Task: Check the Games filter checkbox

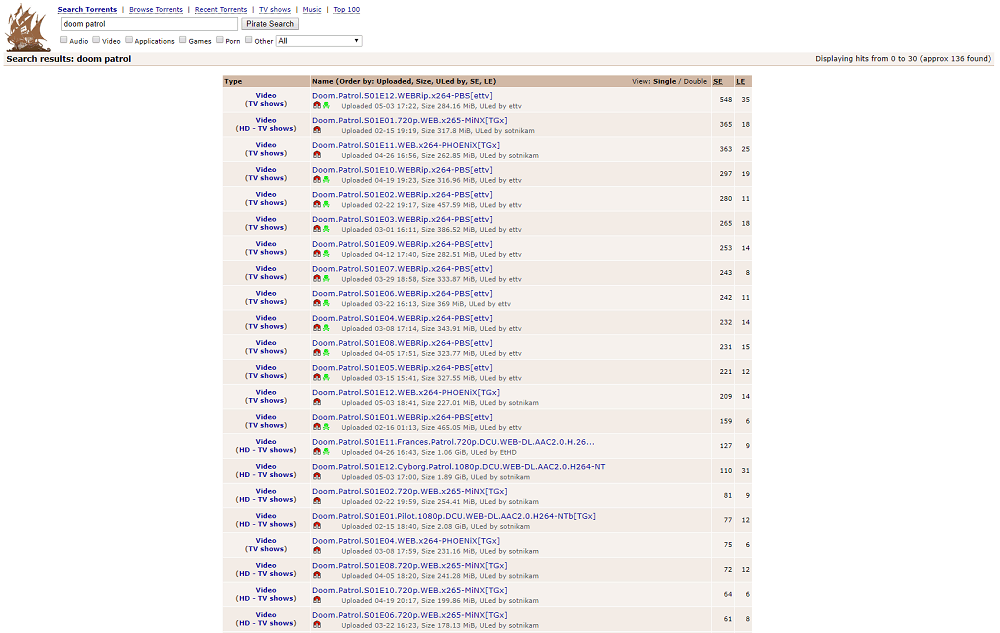Action: tap(183, 40)
